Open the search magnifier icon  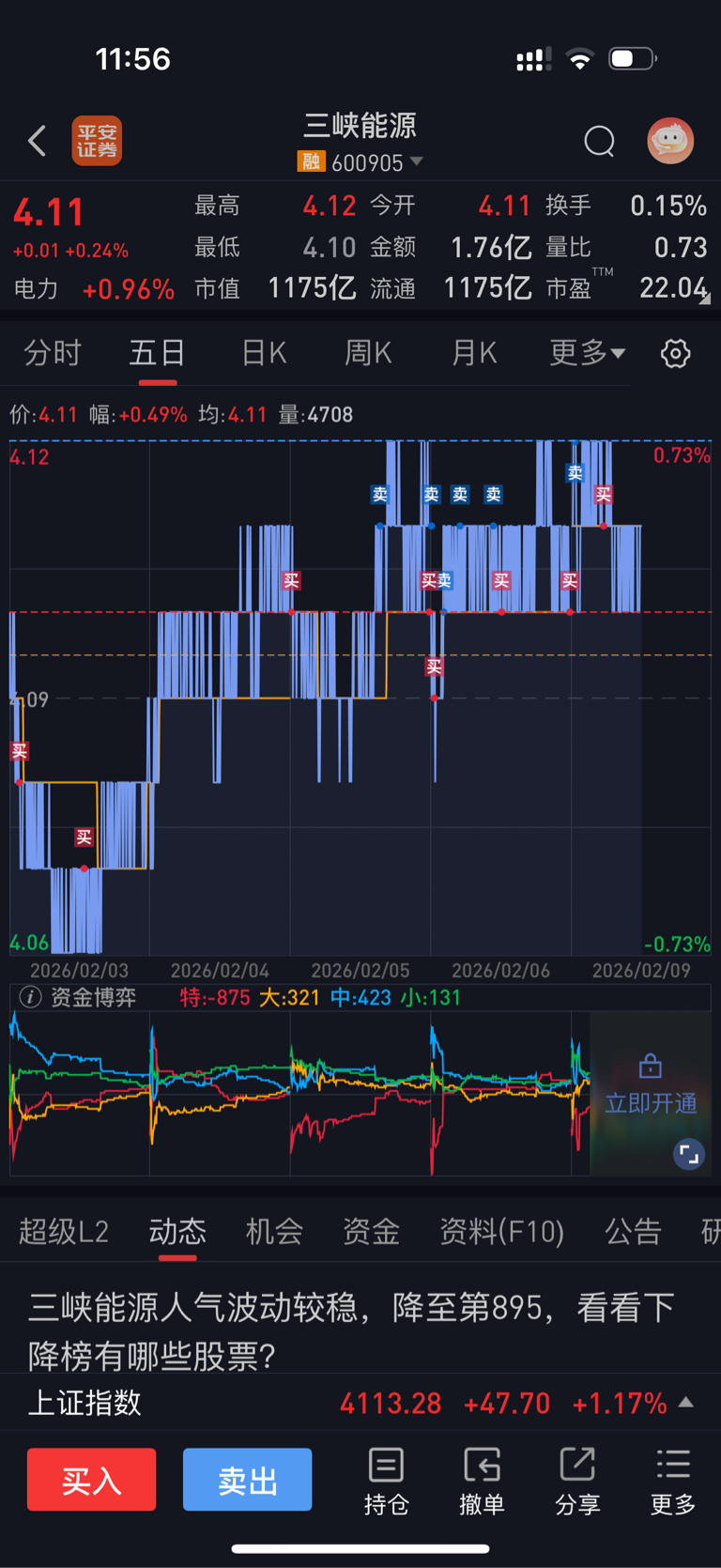coord(599,142)
